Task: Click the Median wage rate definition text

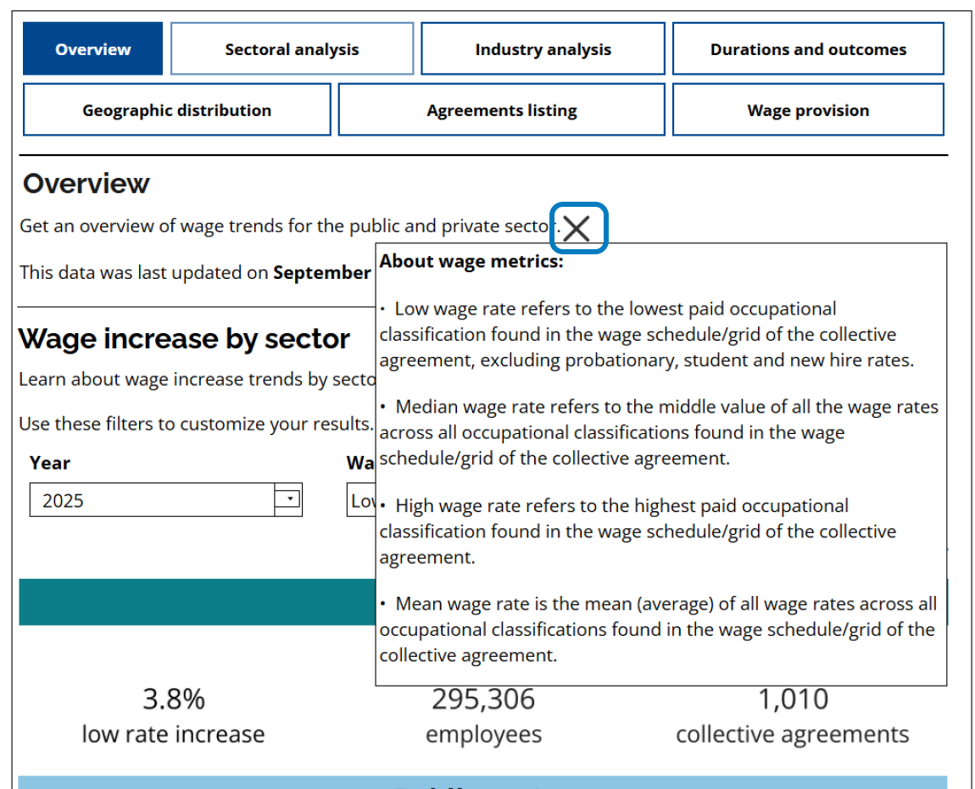Action: pos(658,433)
